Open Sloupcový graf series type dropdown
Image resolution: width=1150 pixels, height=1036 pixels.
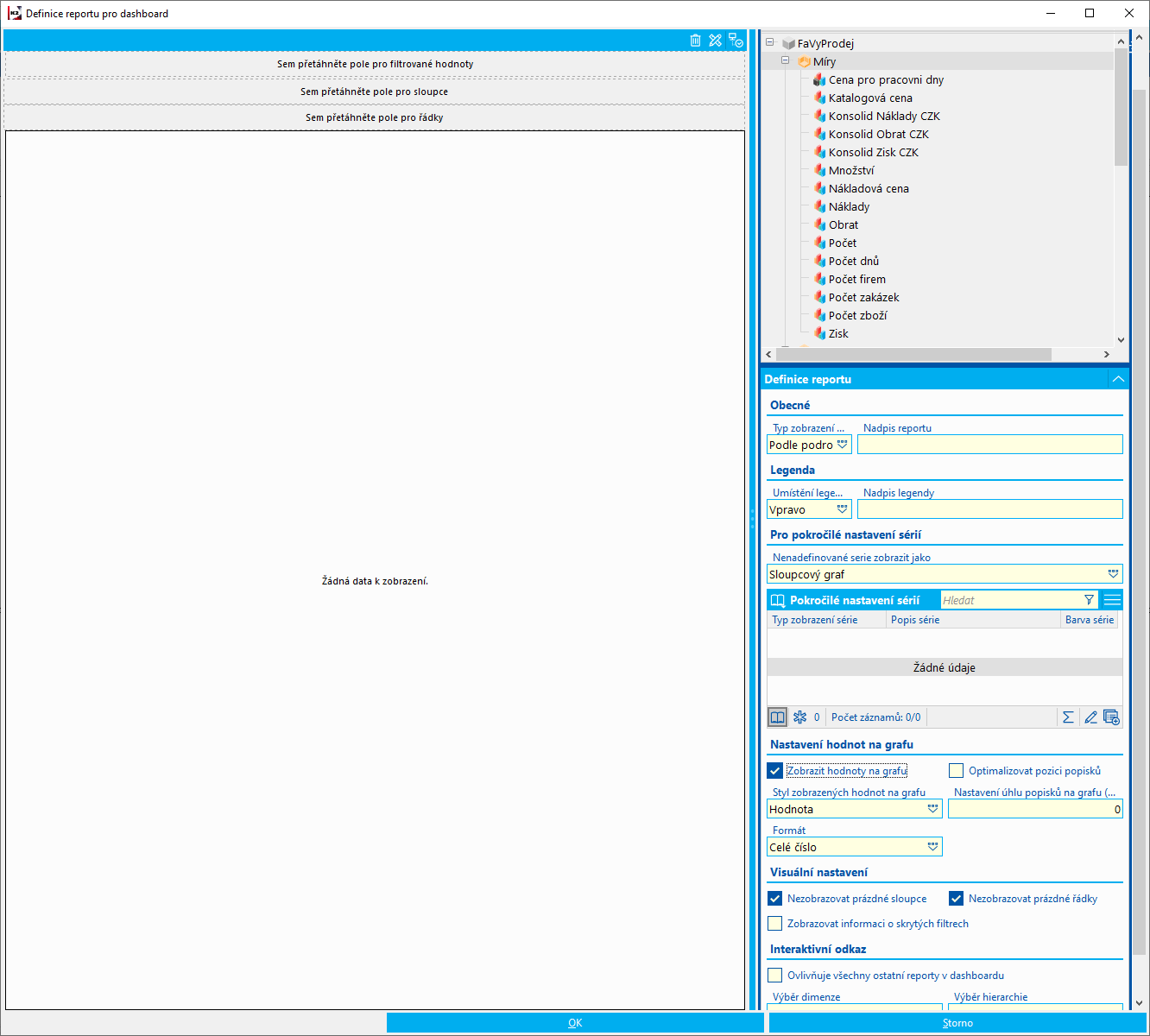[x=1113, y=574]
